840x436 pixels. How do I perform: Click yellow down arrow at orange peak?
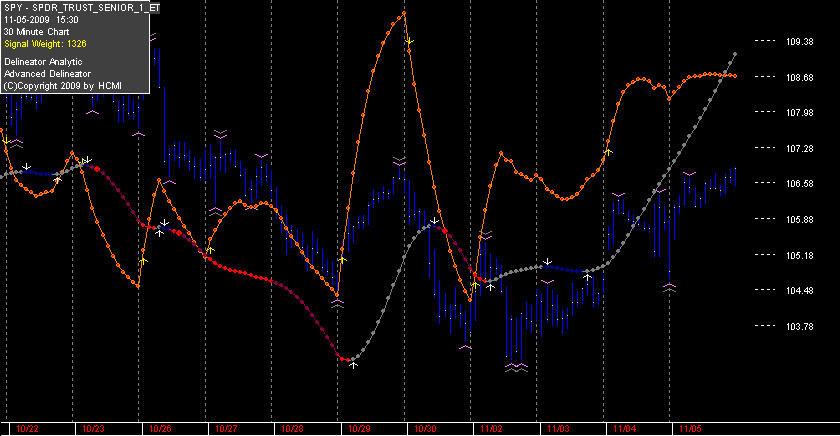point(409,41)
